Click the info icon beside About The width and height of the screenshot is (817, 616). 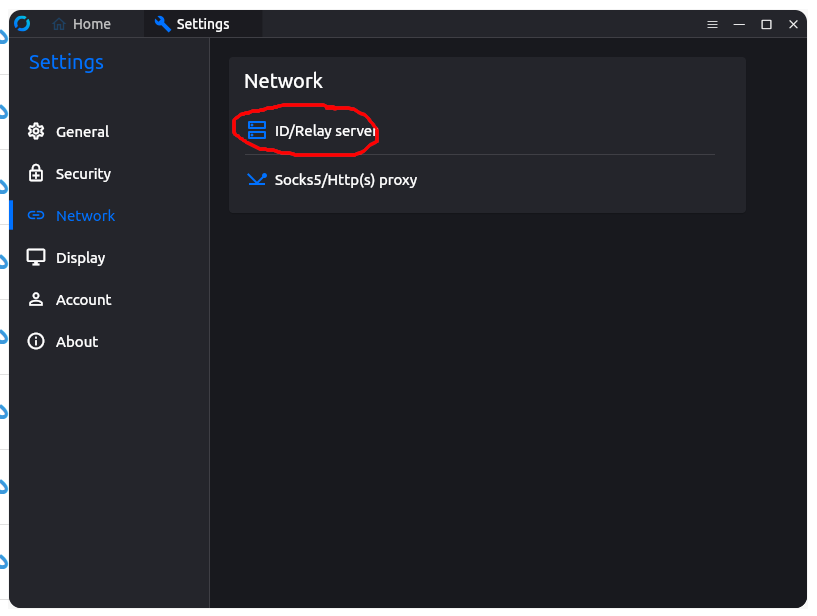[x=36, y=341]
